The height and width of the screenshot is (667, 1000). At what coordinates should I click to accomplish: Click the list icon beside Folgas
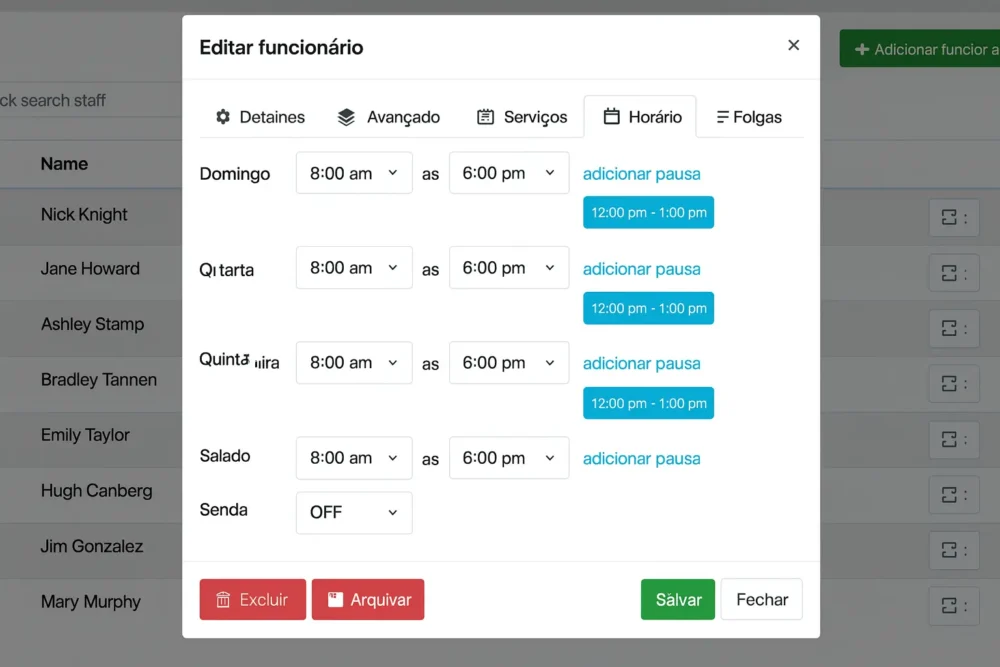[722, 117]
